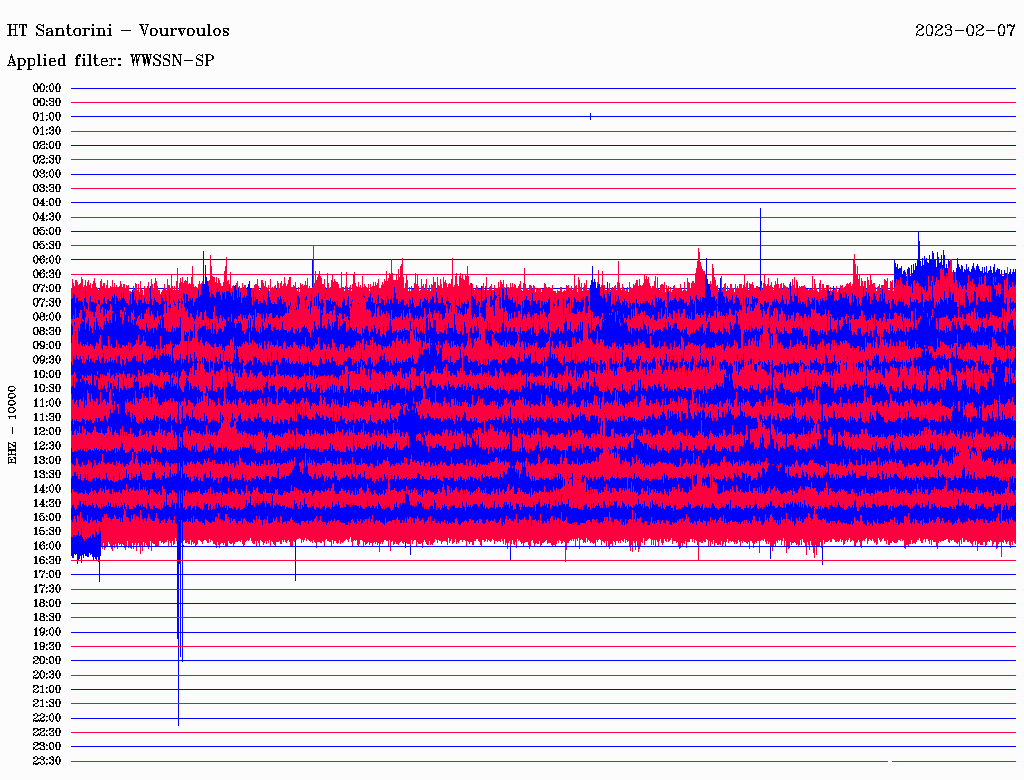
Task: Click the 21:00 time label
Action: (x=47, y=689)
